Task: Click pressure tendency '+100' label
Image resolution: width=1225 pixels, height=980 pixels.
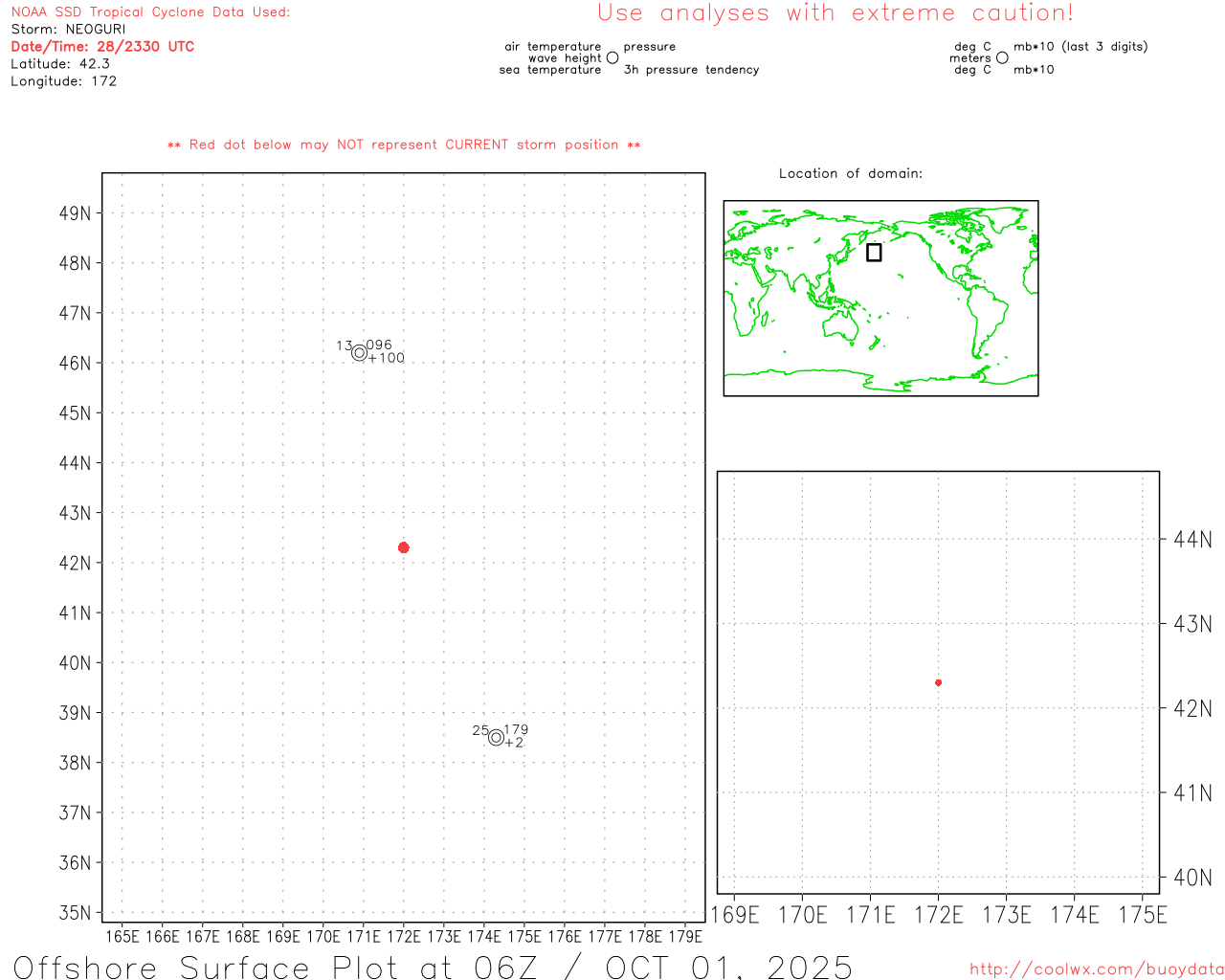Action: coord(387,358)
